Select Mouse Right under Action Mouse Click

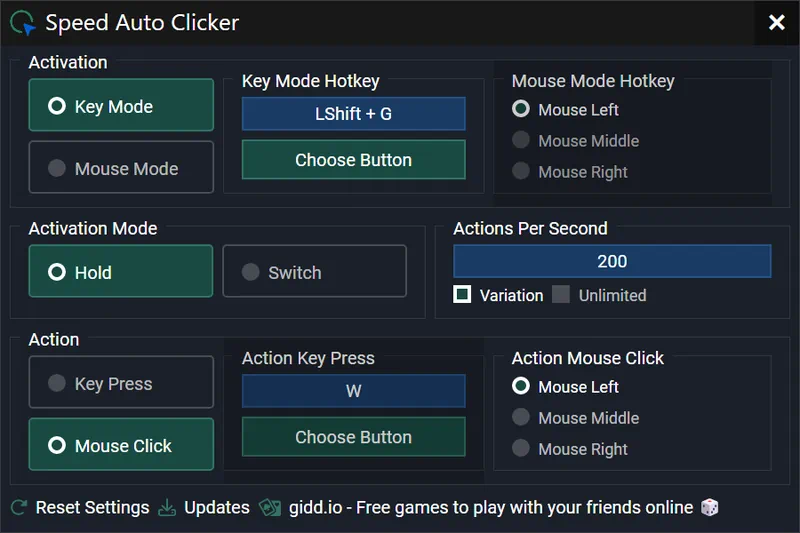click(x=521, y=449)
